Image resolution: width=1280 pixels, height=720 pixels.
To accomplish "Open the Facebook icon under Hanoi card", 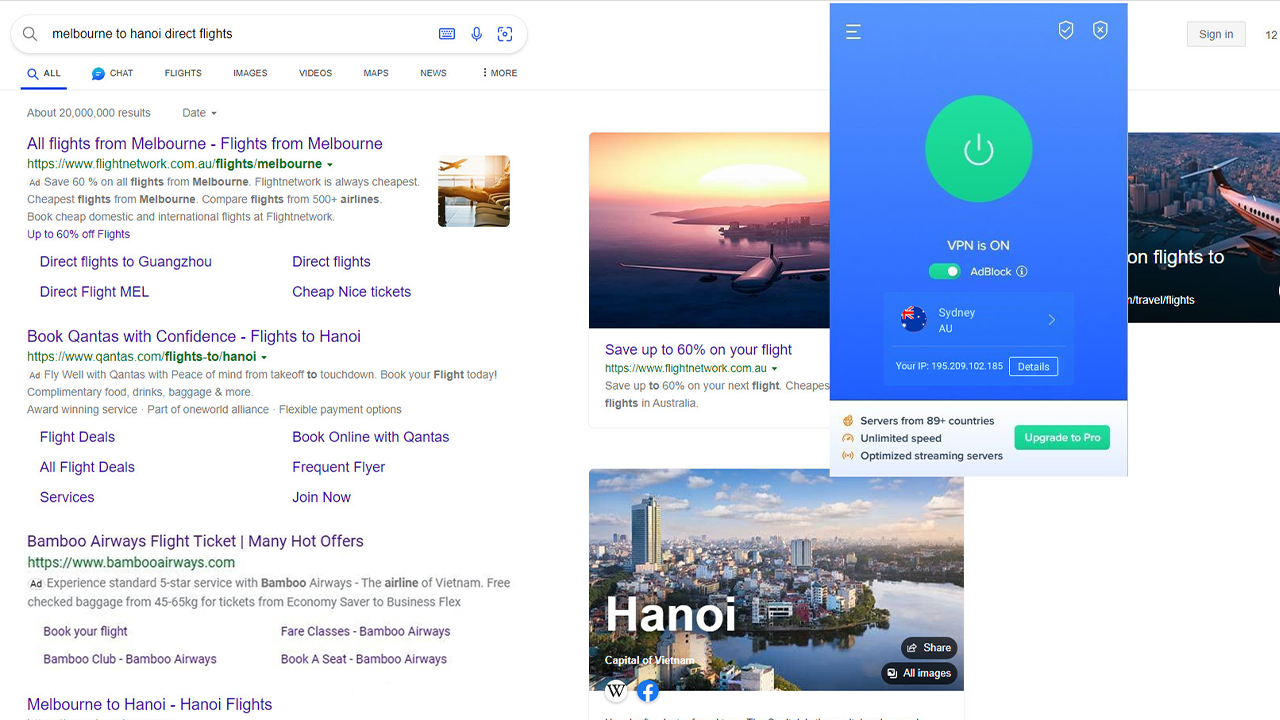I will tap(647, 690).
